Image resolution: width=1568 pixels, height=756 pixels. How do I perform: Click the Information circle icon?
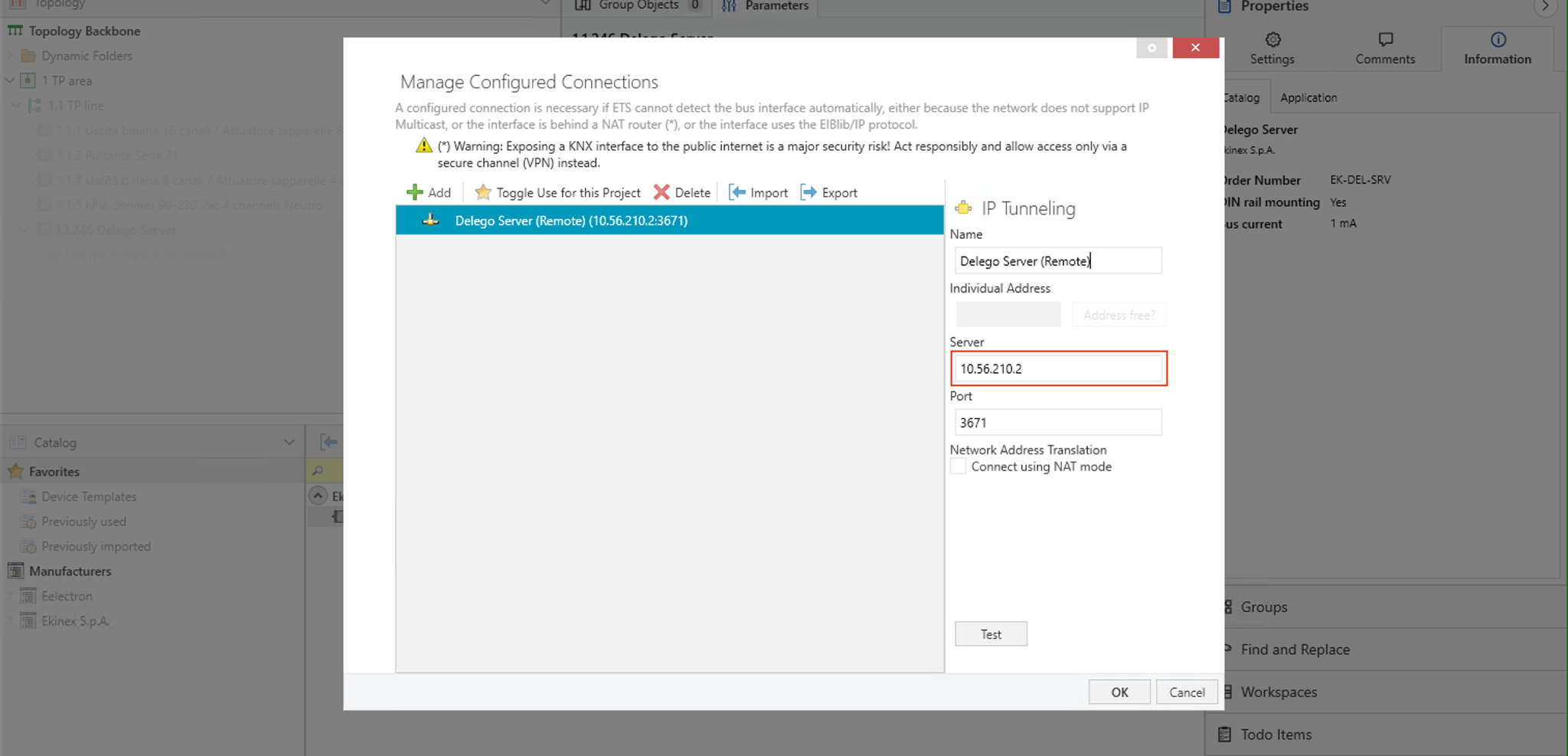tap(1498, 40)
